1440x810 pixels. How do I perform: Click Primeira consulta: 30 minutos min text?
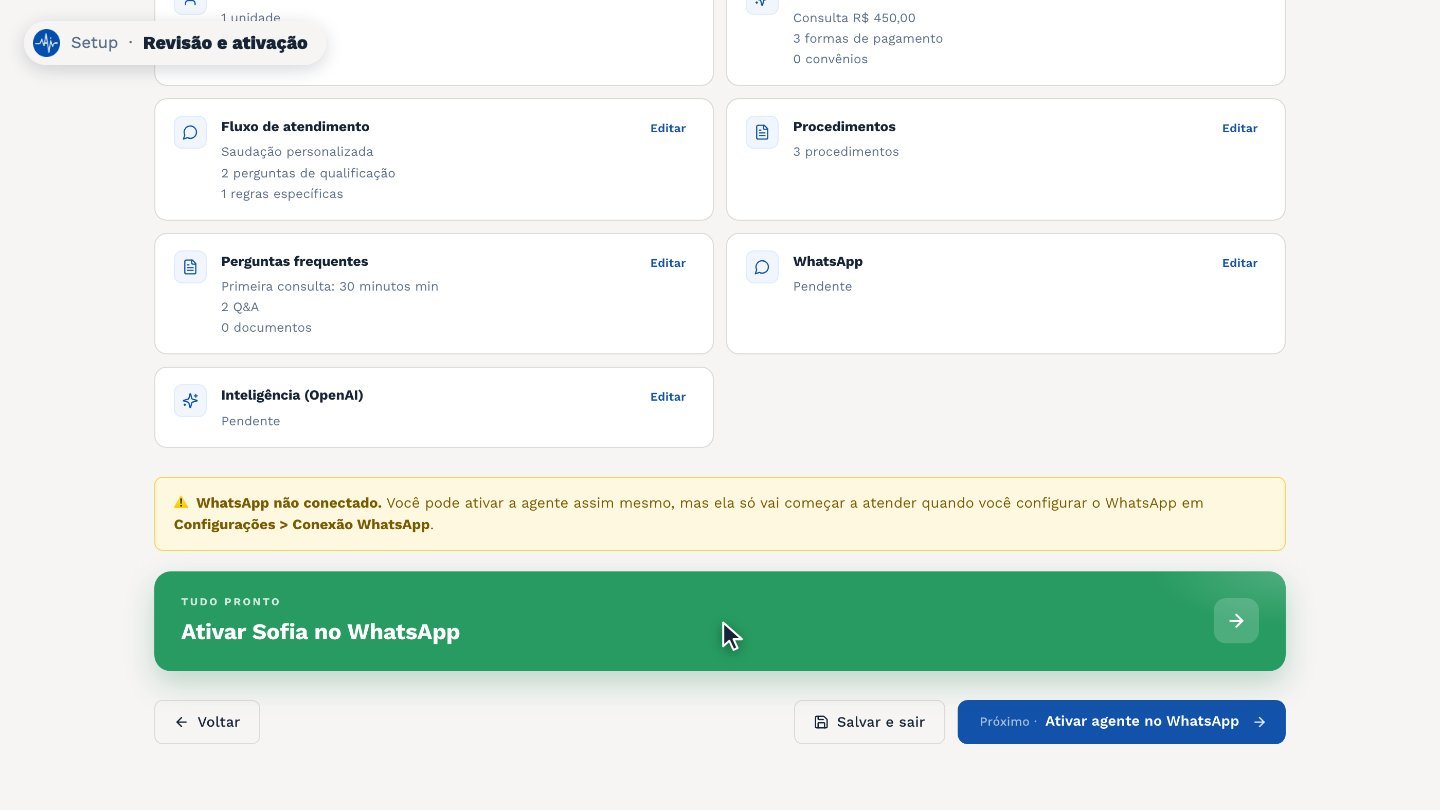tap(330, 287)
